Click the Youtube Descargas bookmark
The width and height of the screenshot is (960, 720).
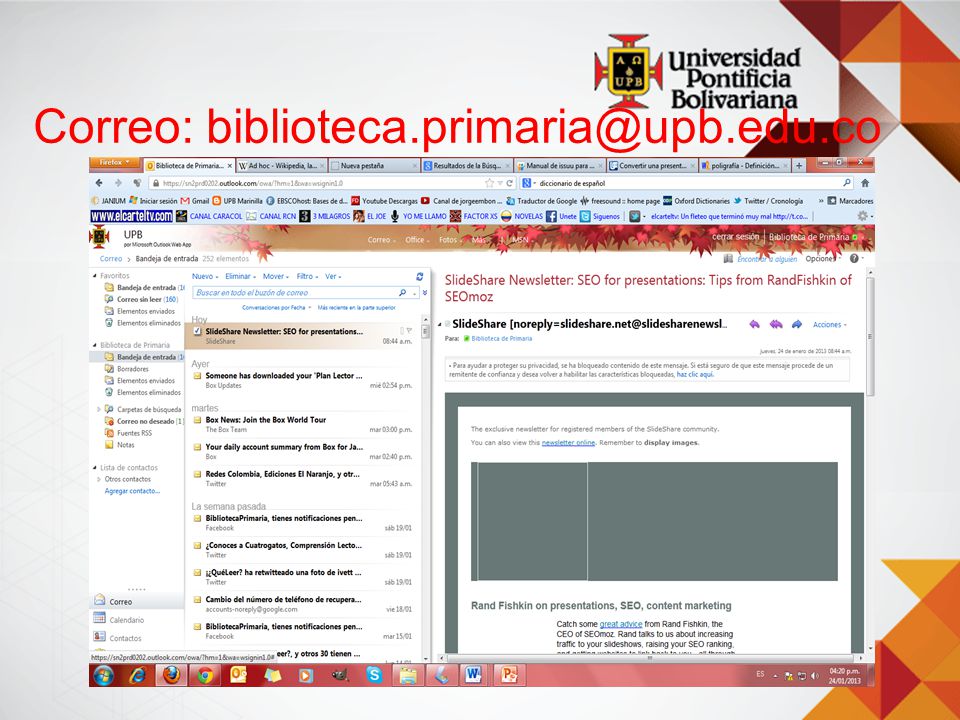[384, 201]
